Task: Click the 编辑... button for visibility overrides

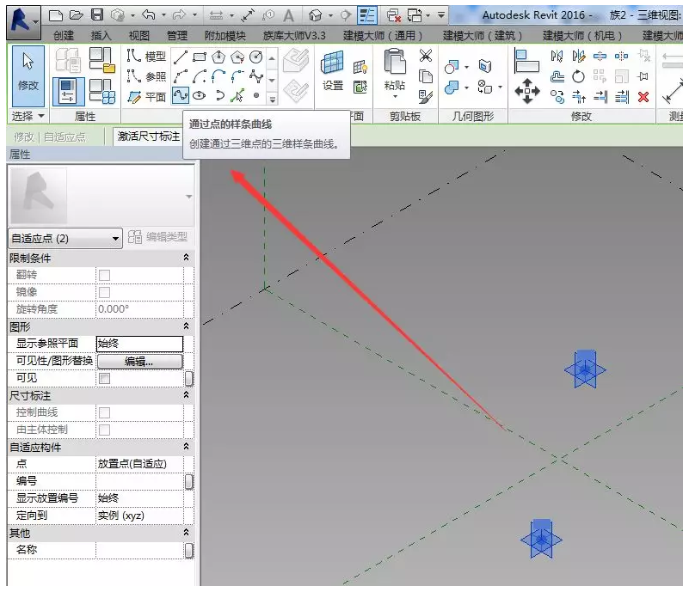Action: click(x=139, y=361)
